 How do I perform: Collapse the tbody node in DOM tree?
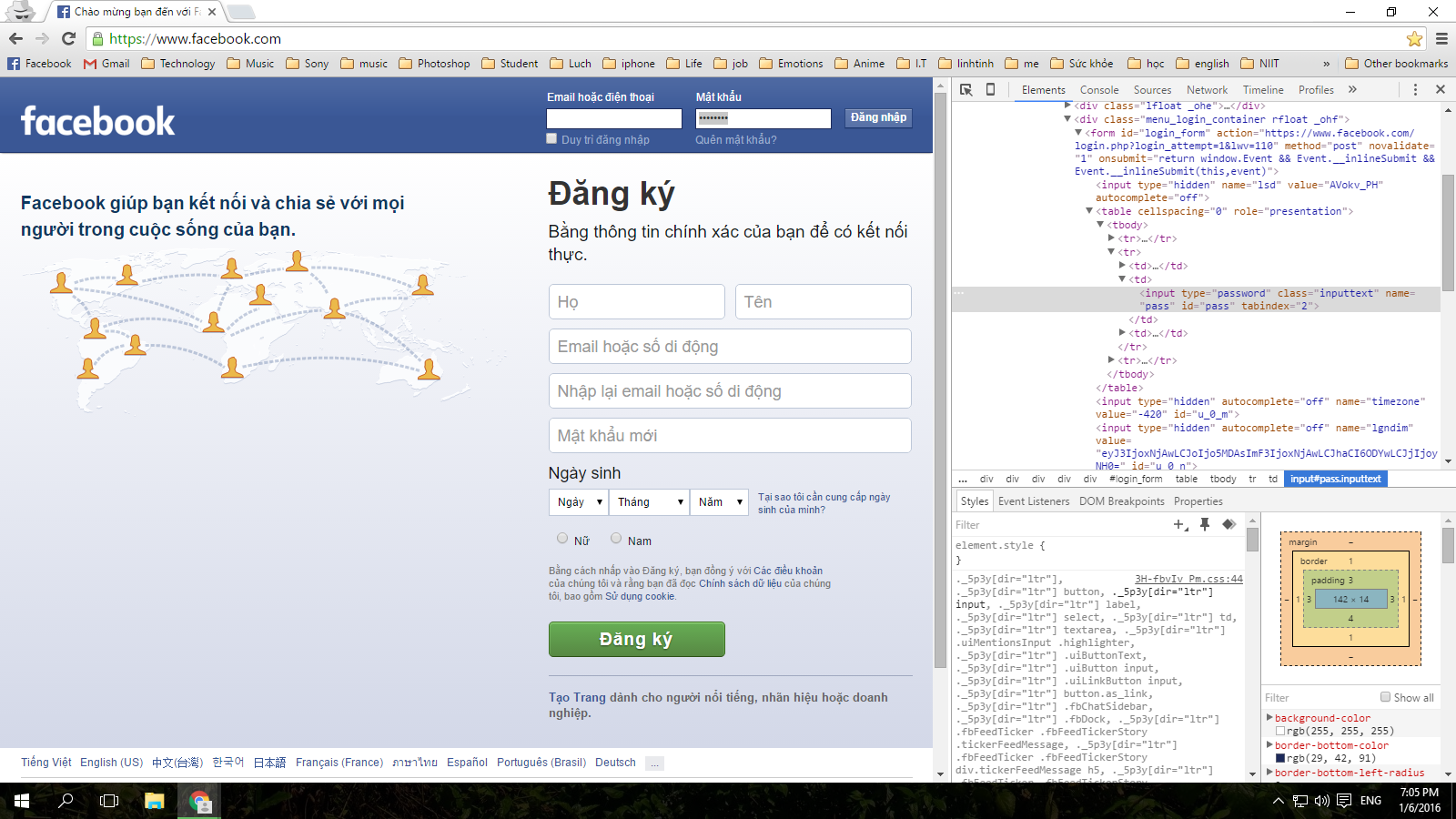(x=1100, y=225)
